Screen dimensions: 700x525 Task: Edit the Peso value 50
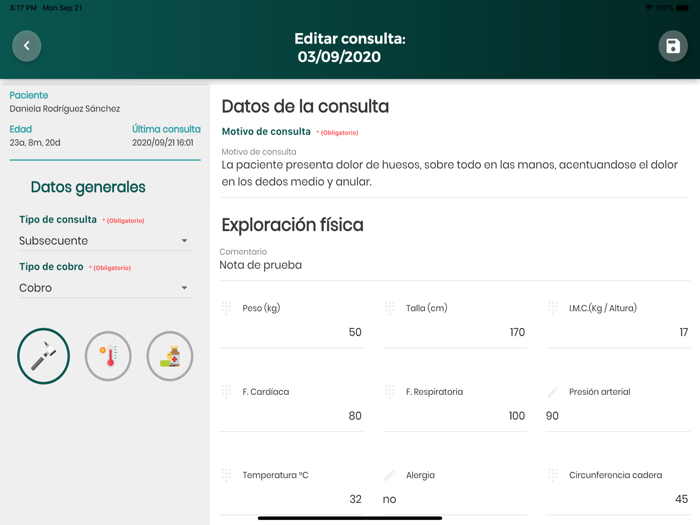(x=292, y=332)
